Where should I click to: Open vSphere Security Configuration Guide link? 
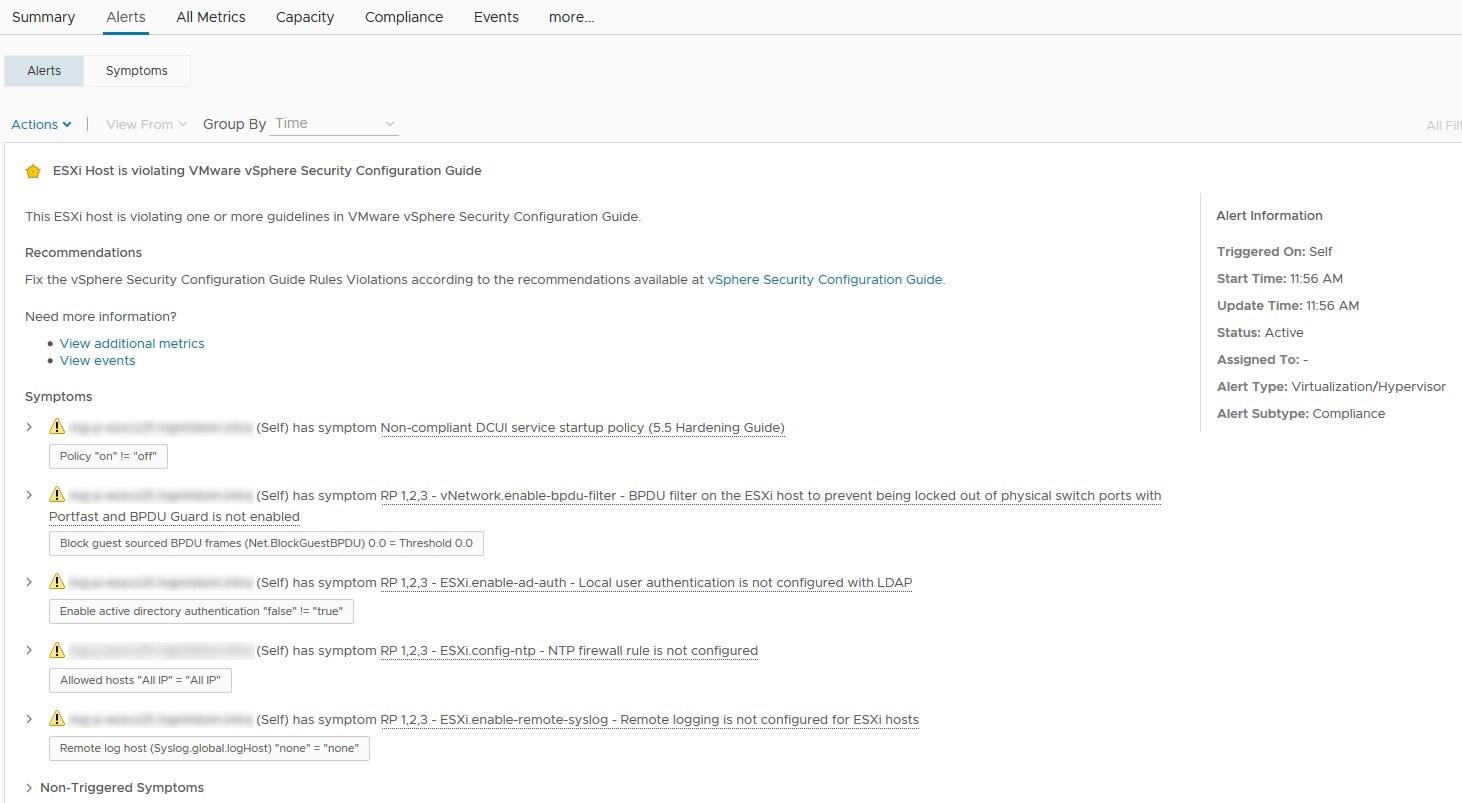pos(825,280)
